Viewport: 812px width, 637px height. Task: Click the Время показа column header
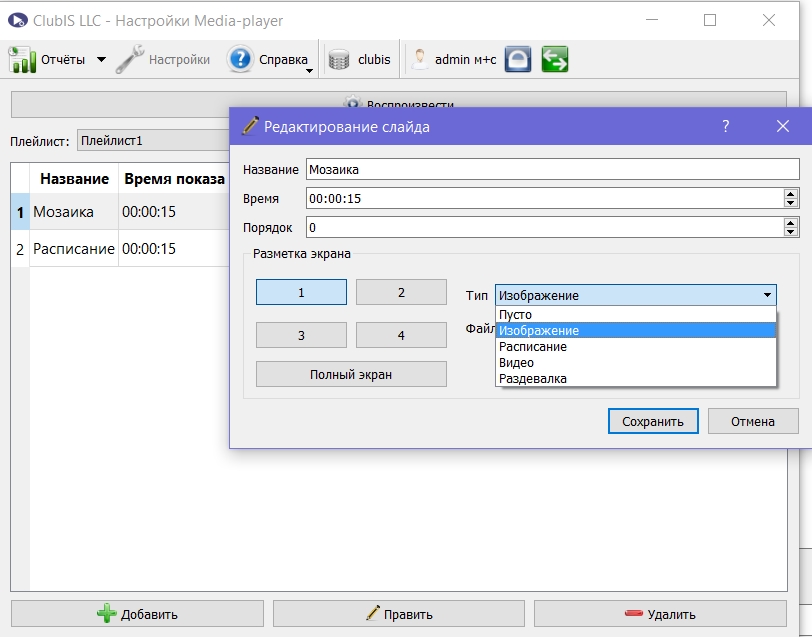[174, 179]
